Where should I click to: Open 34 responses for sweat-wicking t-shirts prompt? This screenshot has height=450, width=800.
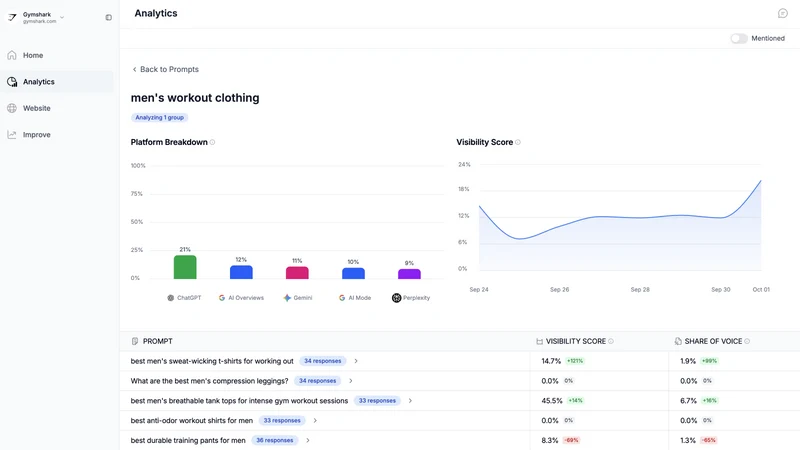coord(322,361)
